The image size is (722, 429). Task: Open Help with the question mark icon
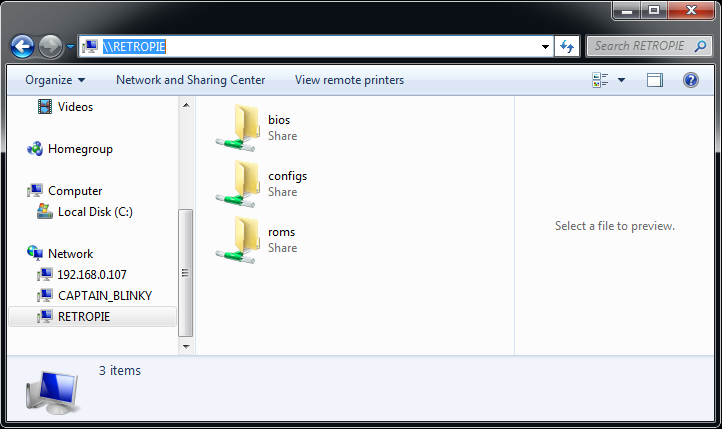coord(691,80)
